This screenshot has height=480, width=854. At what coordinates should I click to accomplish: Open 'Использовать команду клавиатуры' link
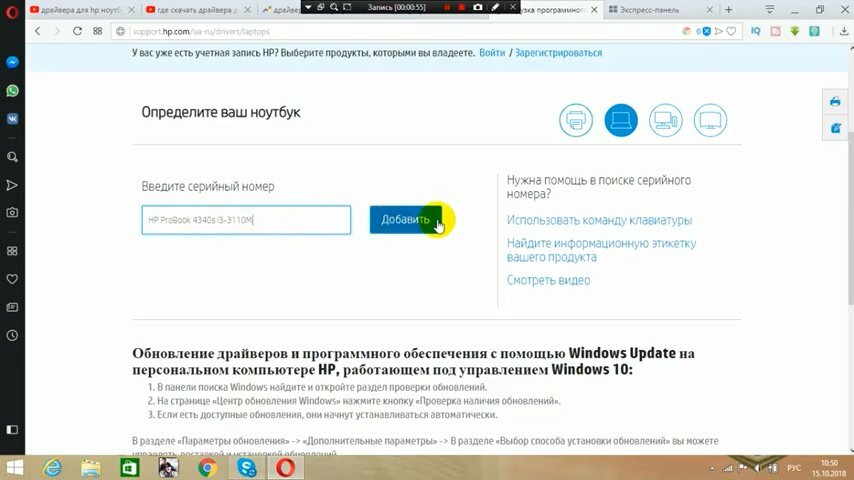pos(599,220)
